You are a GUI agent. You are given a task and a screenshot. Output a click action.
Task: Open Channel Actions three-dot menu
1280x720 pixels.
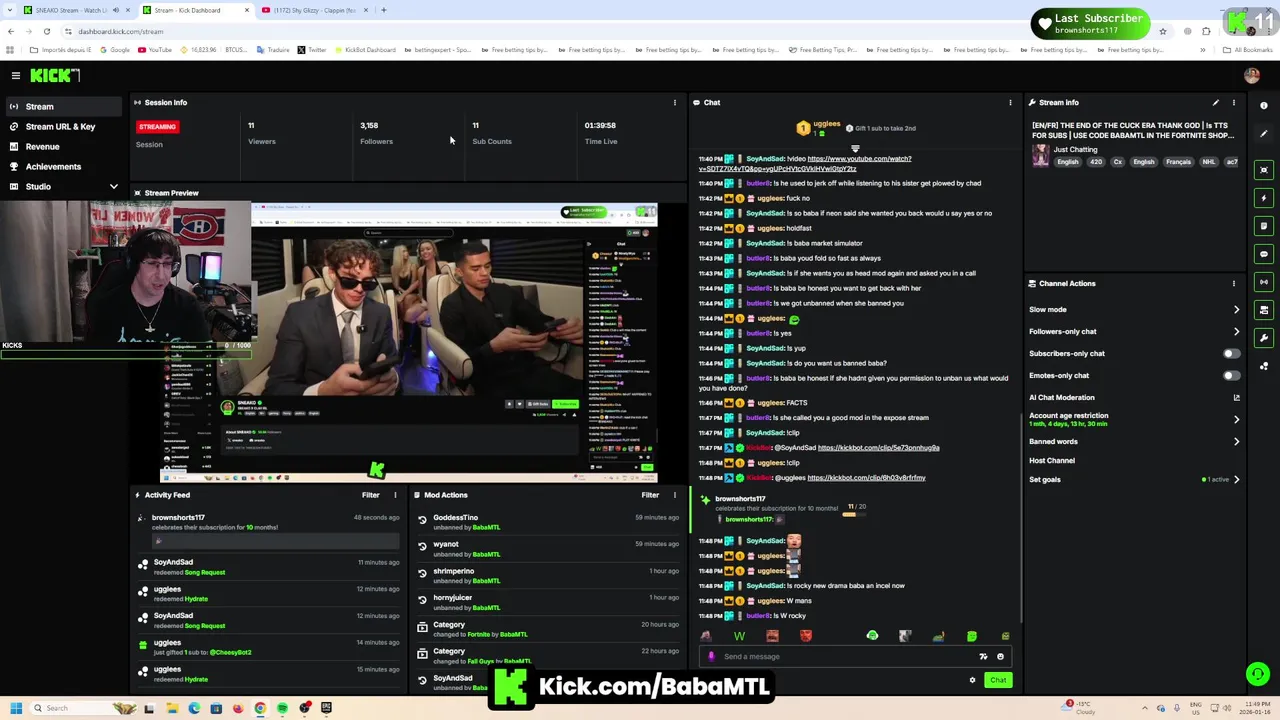[x=1233, y=283]
